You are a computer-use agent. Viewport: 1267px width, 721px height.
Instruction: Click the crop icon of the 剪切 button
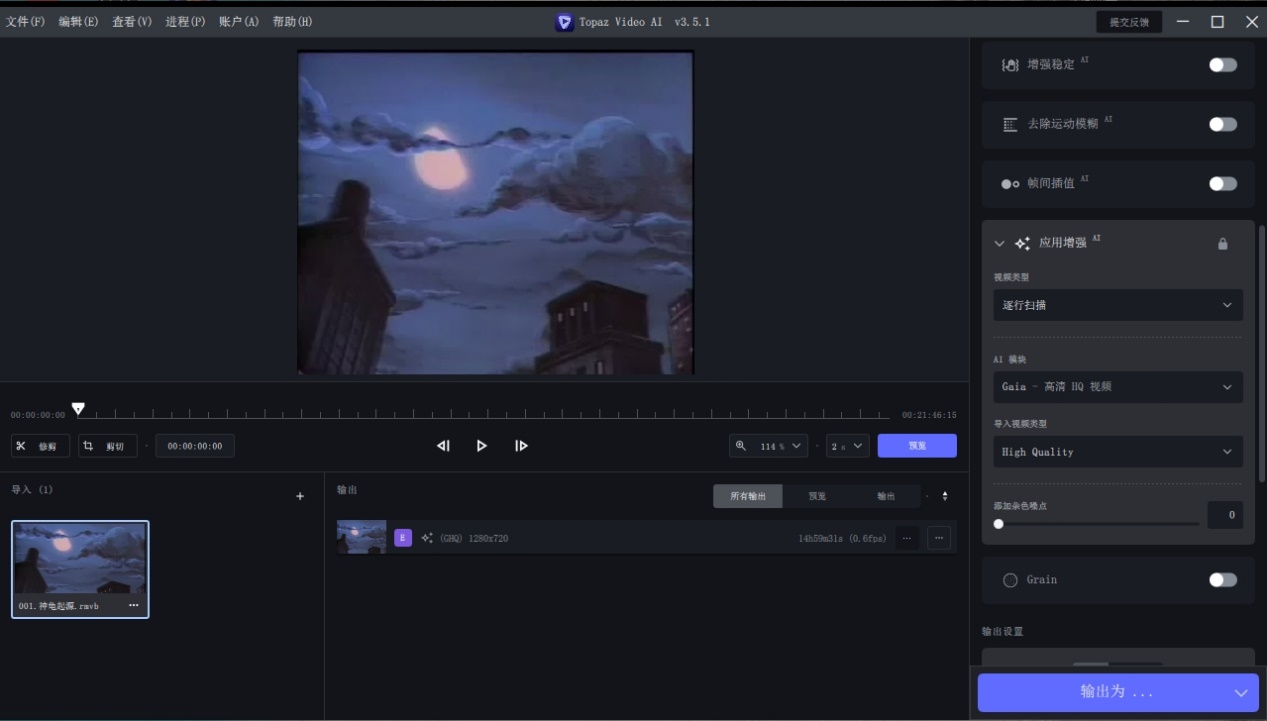coord(88,446)
